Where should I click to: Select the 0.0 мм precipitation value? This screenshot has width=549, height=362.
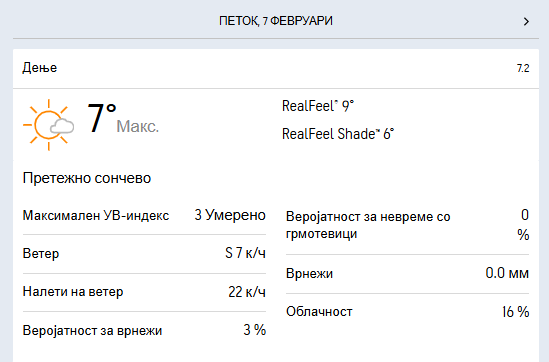(x=507, y=273)
